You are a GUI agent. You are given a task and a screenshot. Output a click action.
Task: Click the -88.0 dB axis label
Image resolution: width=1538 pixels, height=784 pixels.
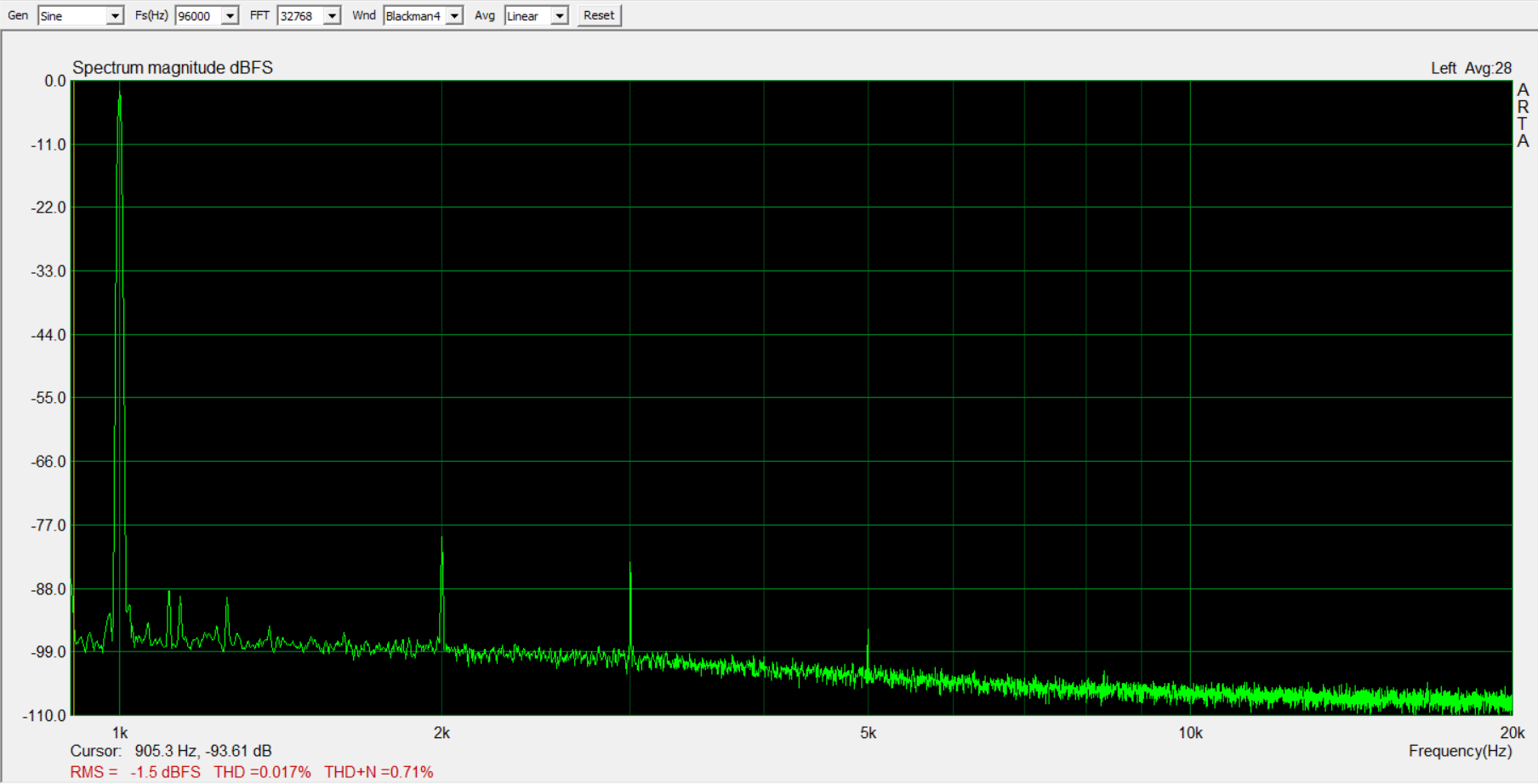(48, 588)
